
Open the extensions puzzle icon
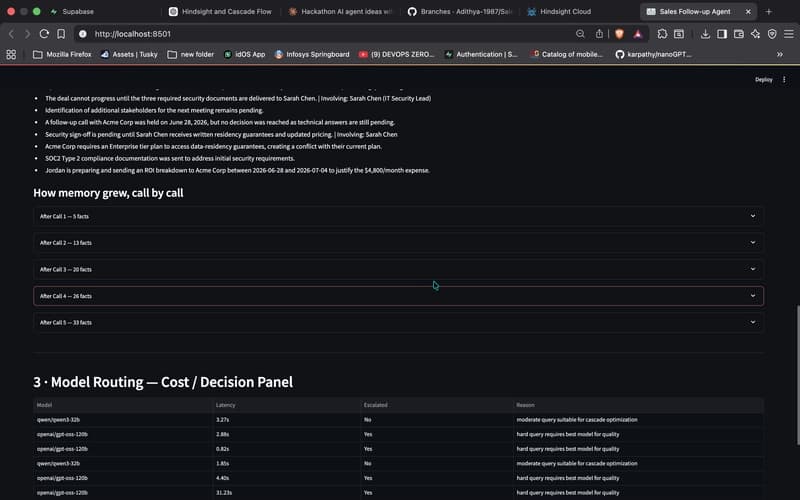(x=662, y=34)
